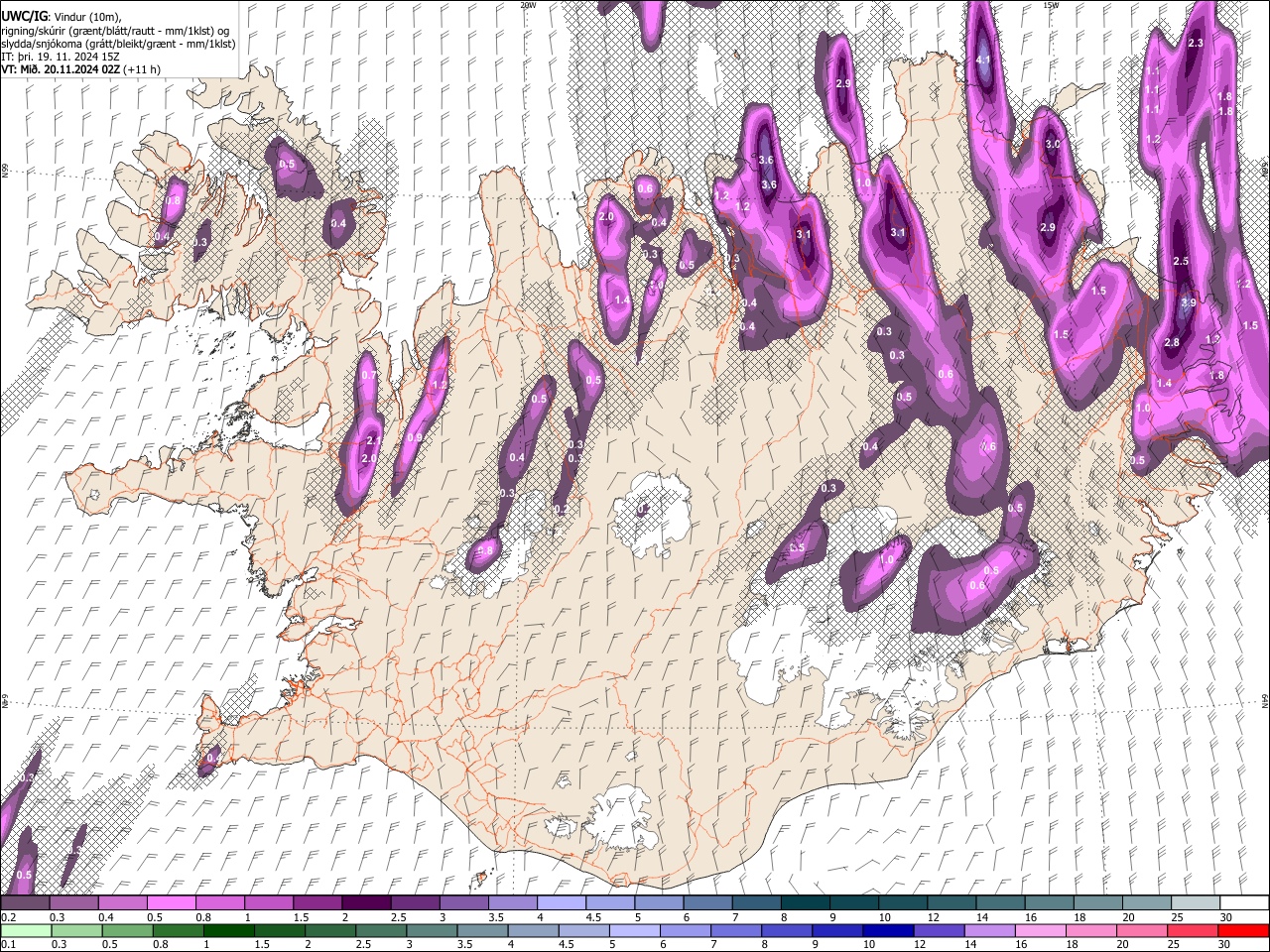Click the '0.7' precipitation value in west Iceland
1270x952 pixels.
[x=369, y=376]
